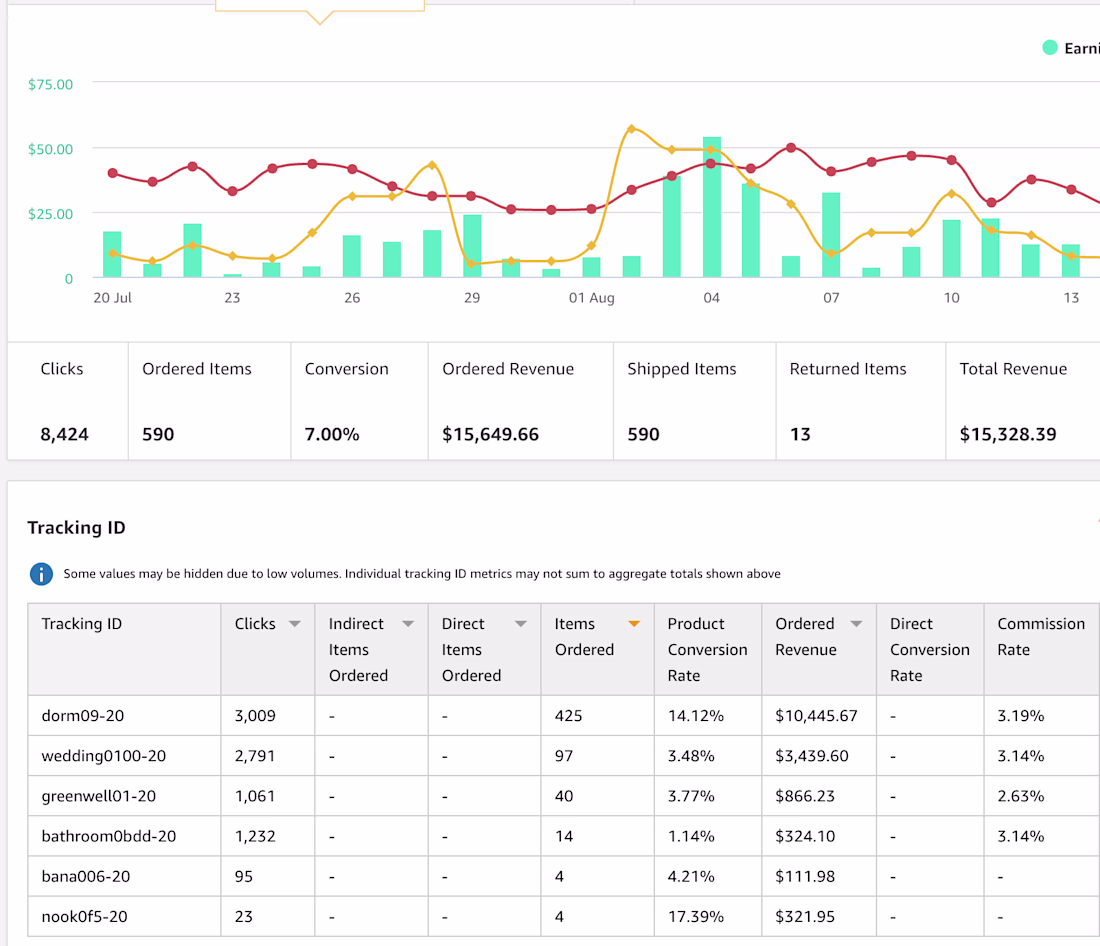
Task: Select tracking ID nook0f5-20
Action: 84,917
